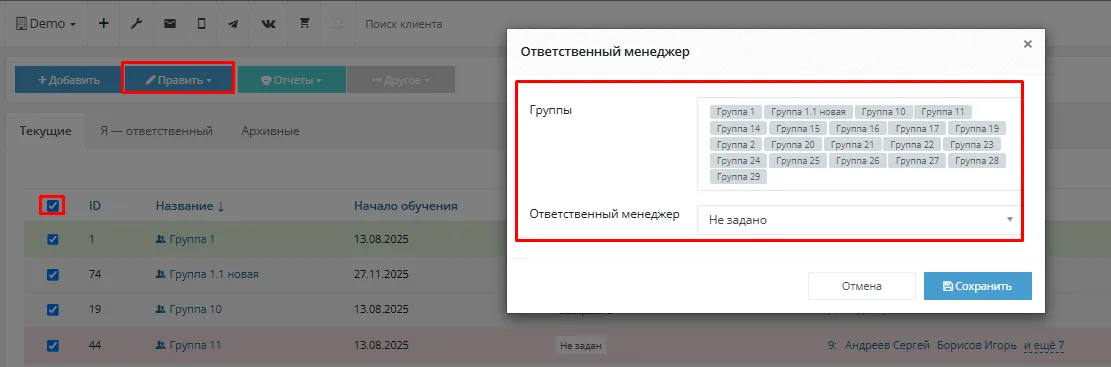Image resolution: width=1111 pixels, height=367 pixels.
Task: Click the Группа 14 tag in dialog
Action: (x=738, y=128)
